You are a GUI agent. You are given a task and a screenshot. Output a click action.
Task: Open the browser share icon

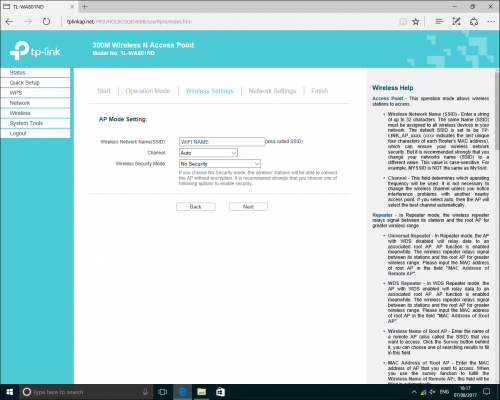pos(474,22)
